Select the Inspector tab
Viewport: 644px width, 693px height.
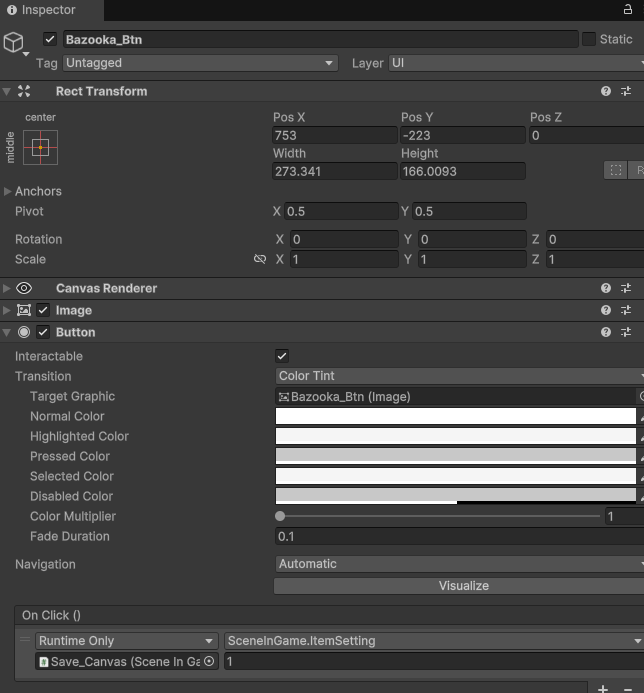[x=40, y=10]
